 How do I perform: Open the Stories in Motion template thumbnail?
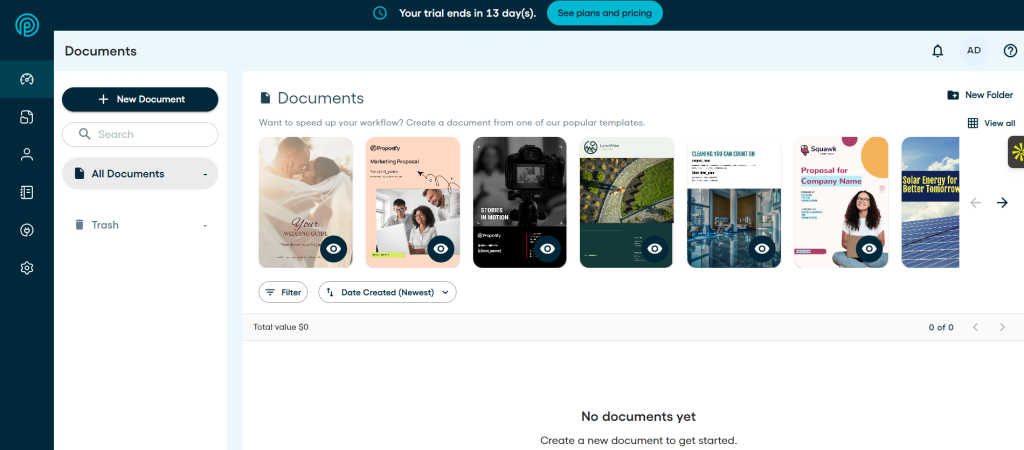click(520, 202)
